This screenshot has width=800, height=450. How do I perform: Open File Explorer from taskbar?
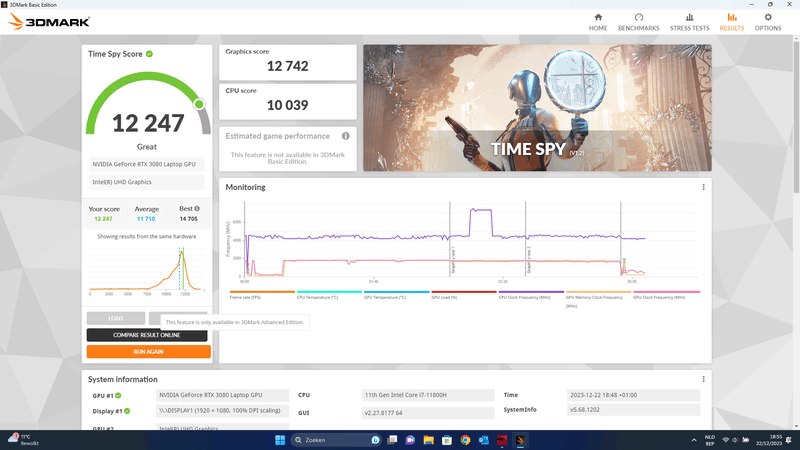[429, 440]
